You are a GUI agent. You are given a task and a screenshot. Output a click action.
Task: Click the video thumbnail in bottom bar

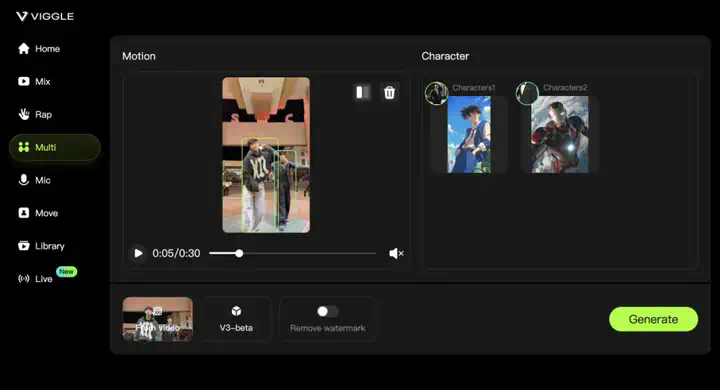coord(158,319)
